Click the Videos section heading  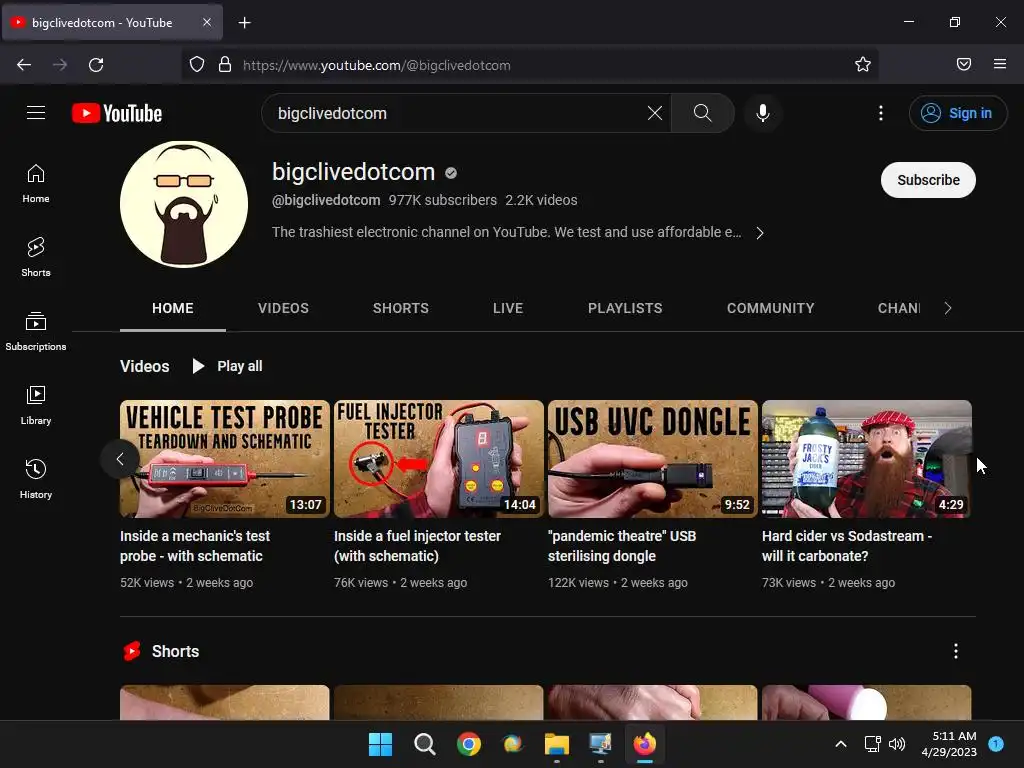pyautogui.click(x=144, y=366)
